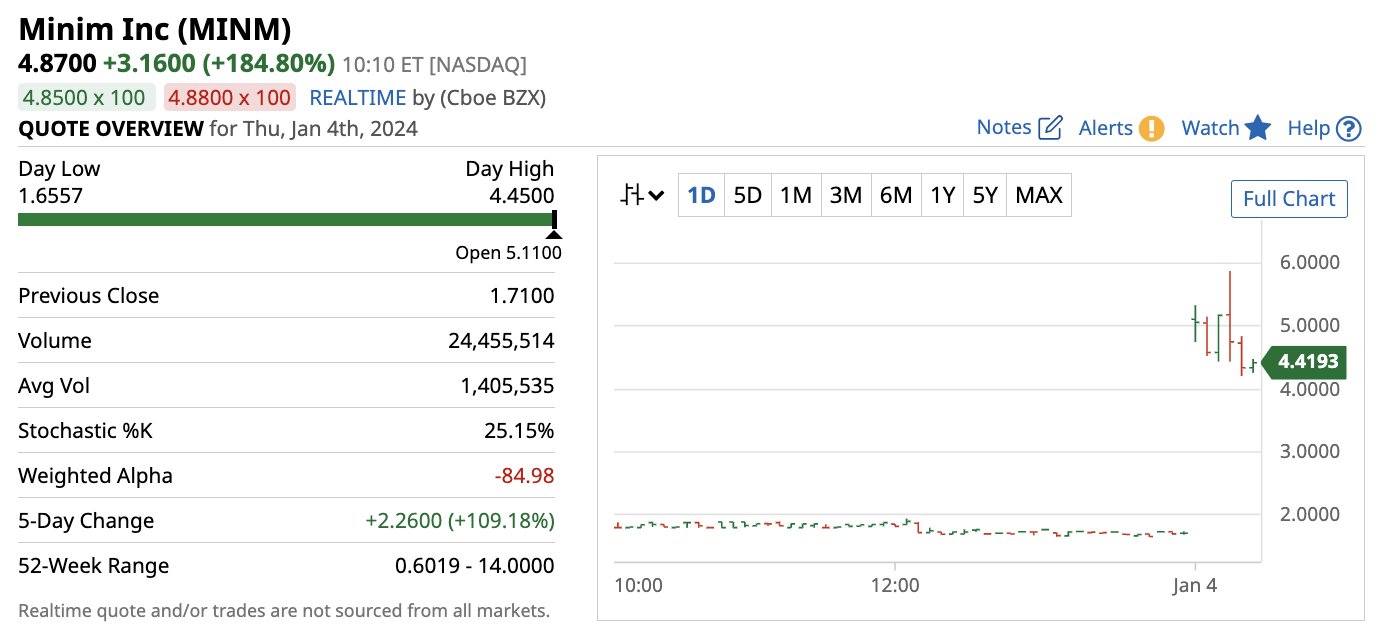Click the black current price marker on range bar
The image size is (1382, 634).
tap(554, 221)
